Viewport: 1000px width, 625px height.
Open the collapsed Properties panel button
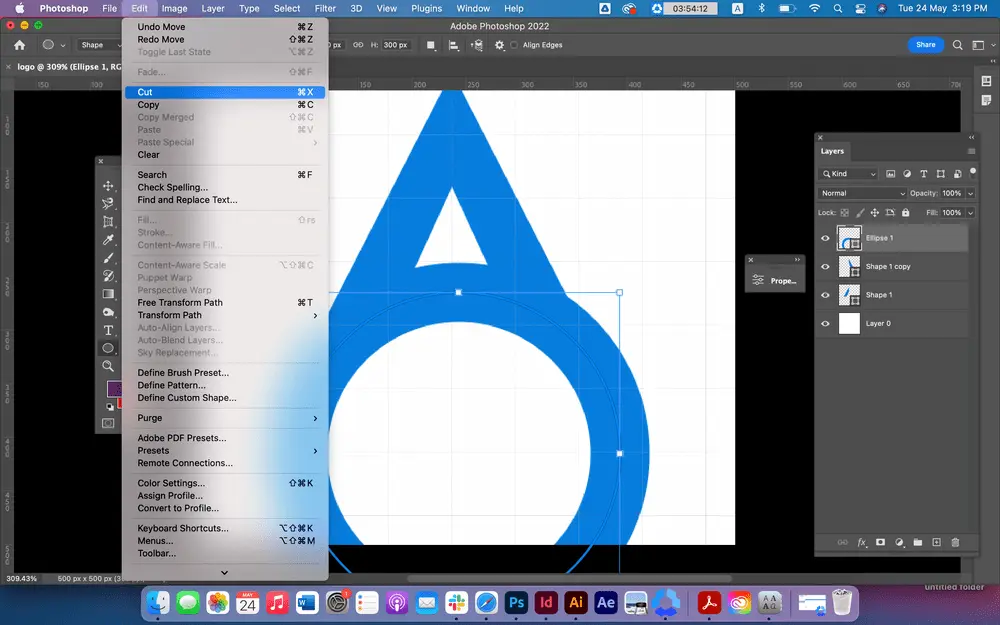coord(776,281)
